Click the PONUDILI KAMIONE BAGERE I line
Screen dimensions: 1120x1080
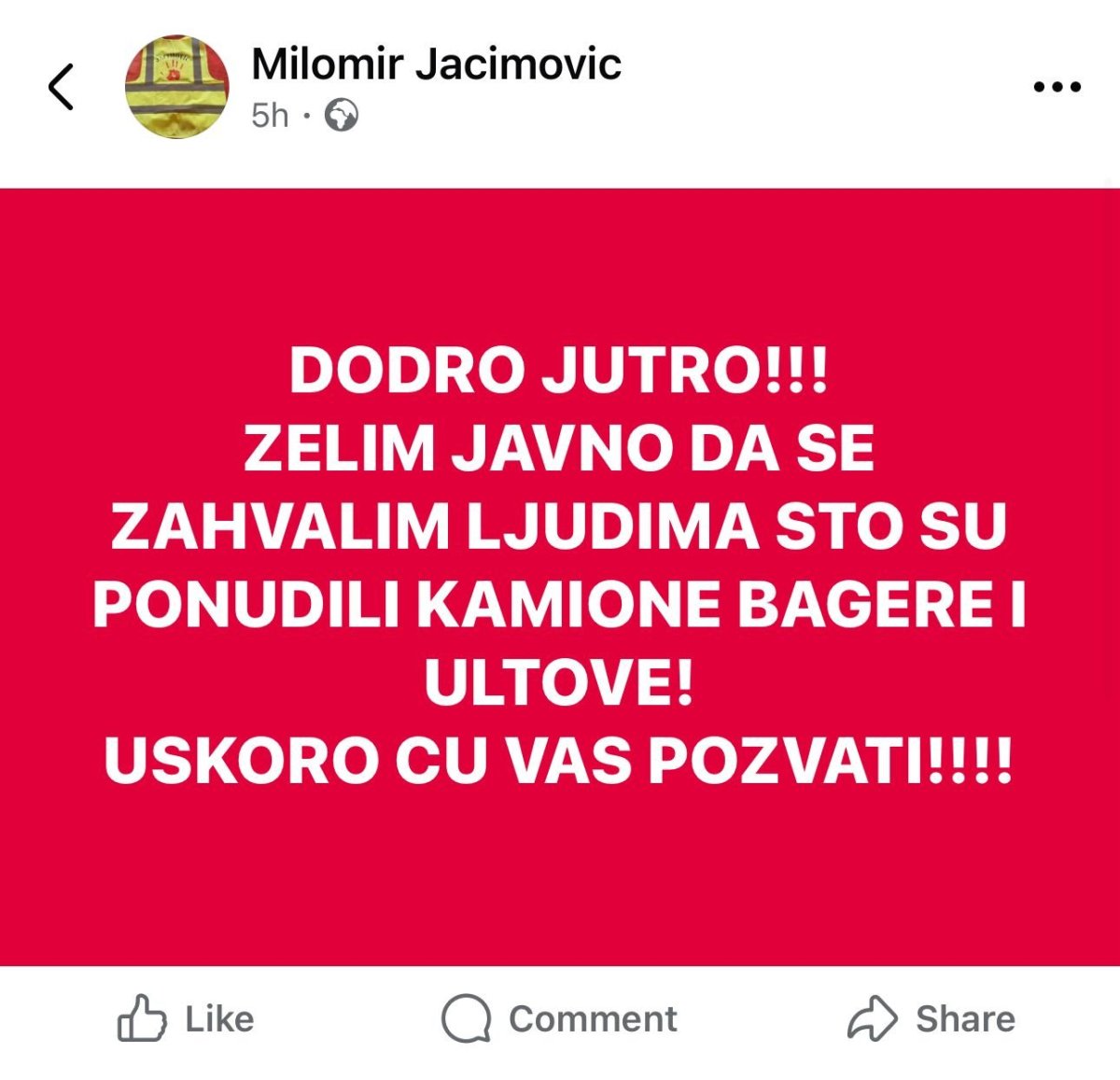(x=559, y=605)
